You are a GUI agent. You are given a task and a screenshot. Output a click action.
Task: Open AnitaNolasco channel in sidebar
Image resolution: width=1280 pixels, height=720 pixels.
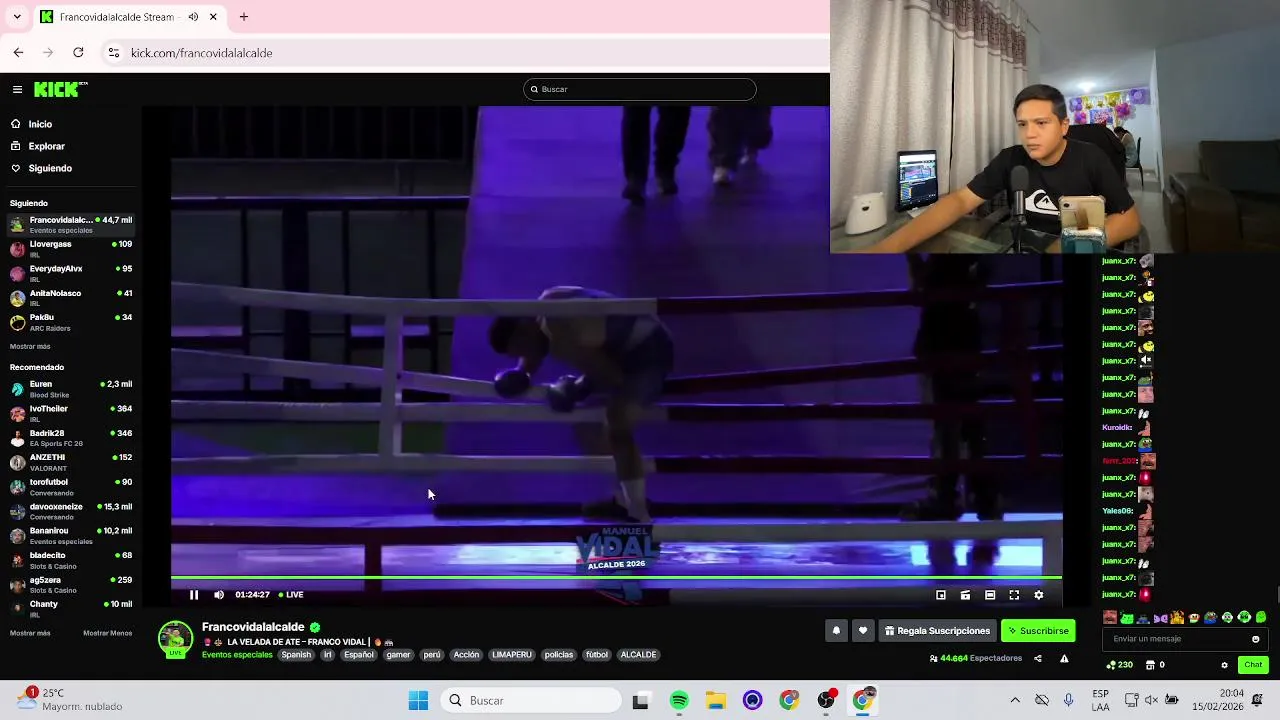click(70, 298)
